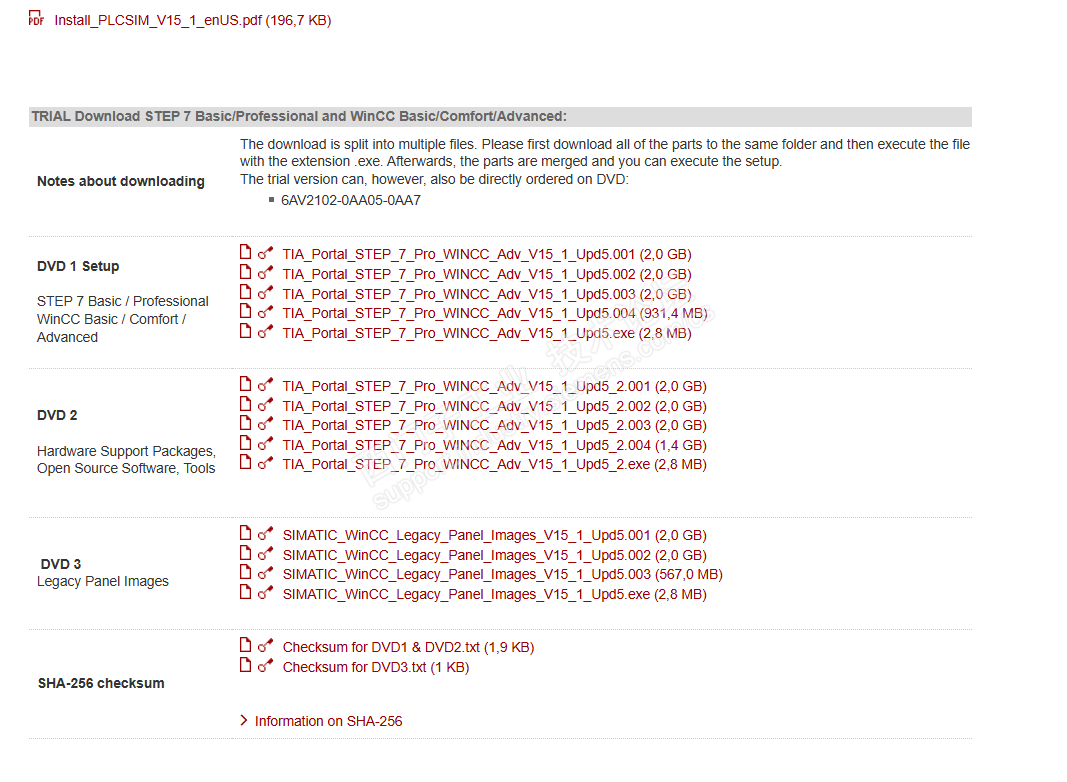Viewport: 1067px width, 782px height.
Task: Click file icon next to TIA_Portal Upd5.001
Action: (245, 253)
